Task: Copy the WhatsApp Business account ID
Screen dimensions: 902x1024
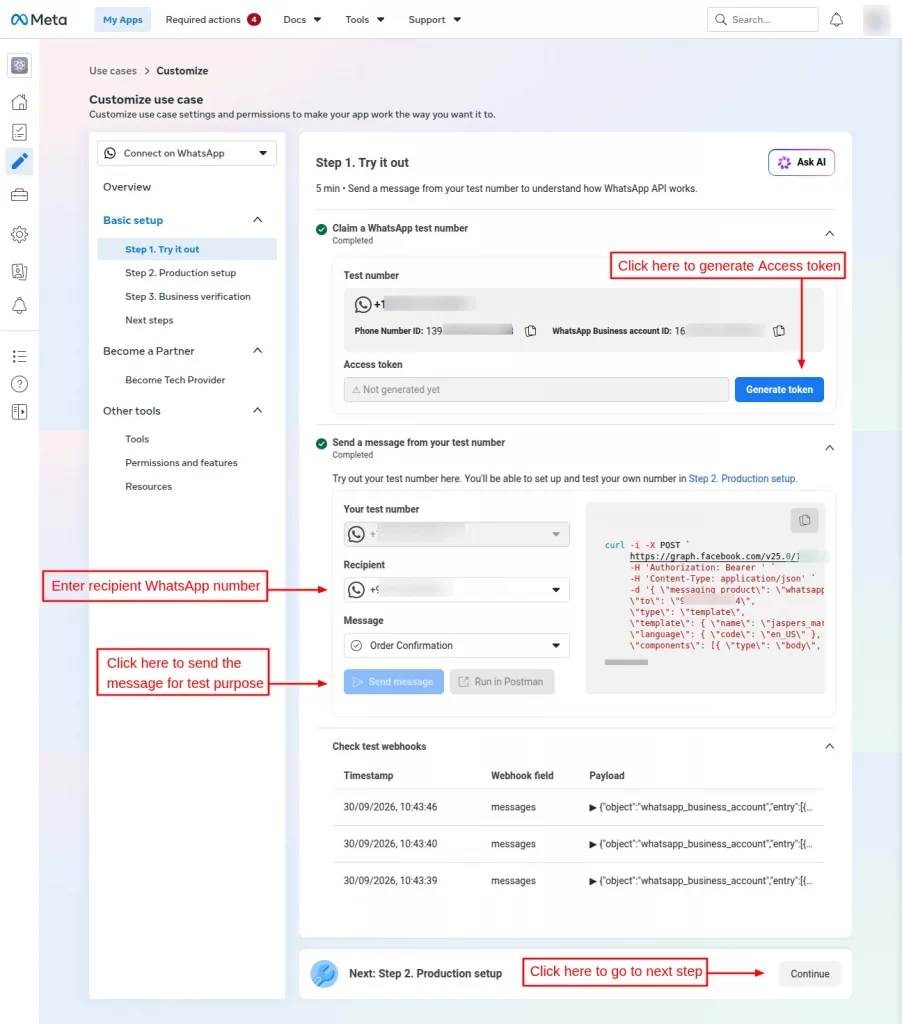Action: (x=779, y=331)
